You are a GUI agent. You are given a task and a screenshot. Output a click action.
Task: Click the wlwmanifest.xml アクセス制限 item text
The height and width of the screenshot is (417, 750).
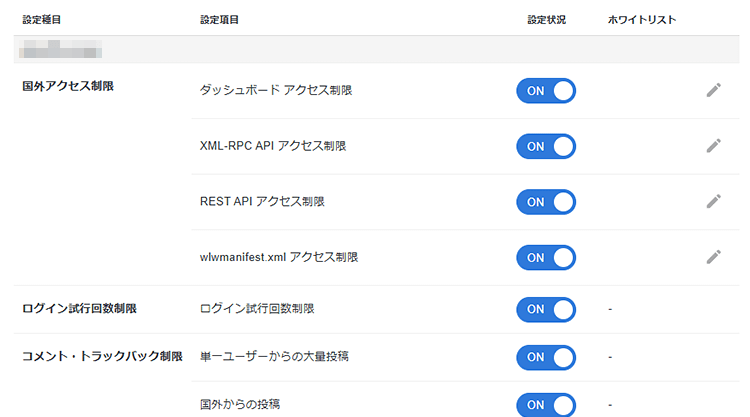279,257
